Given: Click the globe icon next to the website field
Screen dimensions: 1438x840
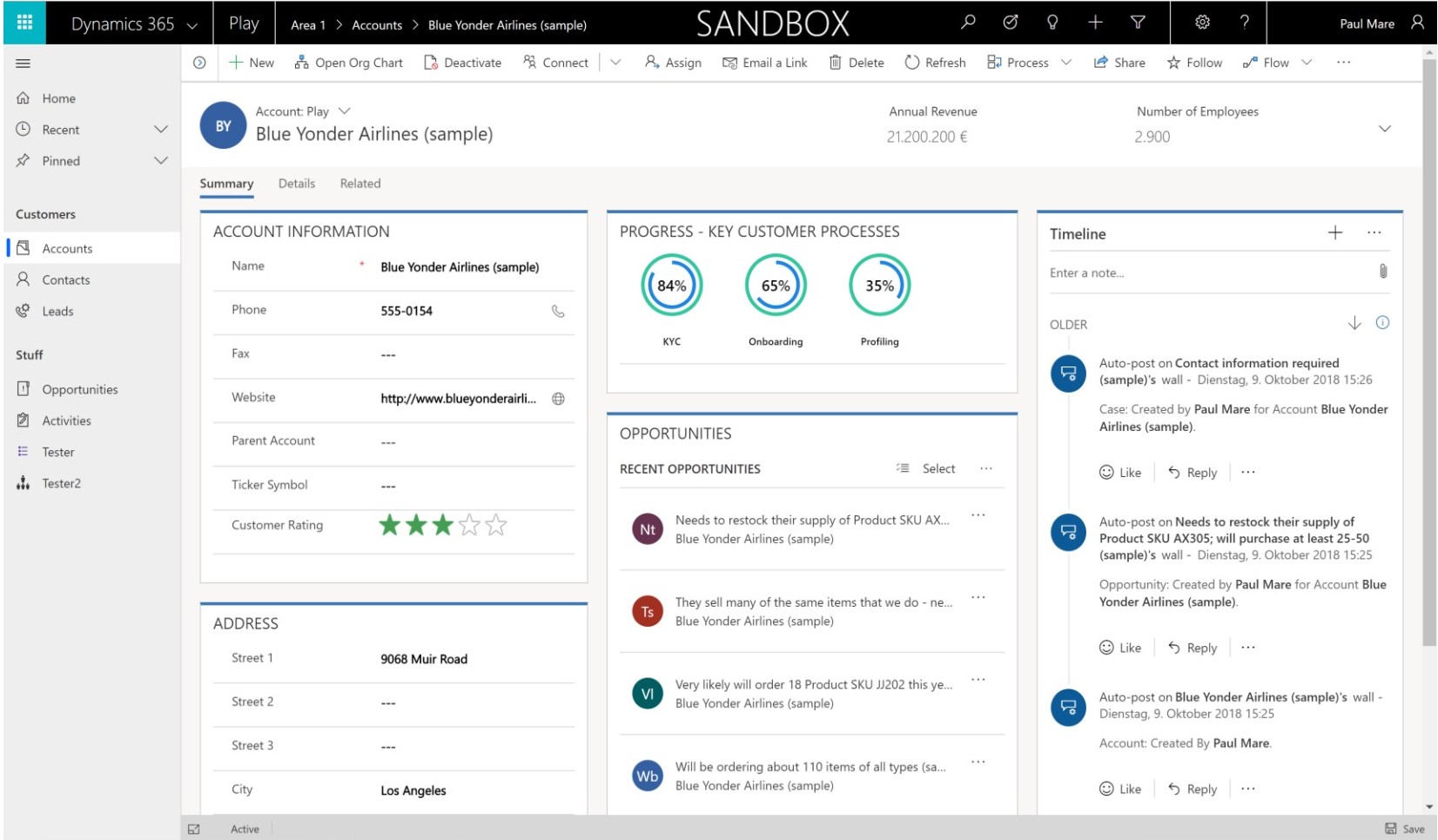Looking at the screenshot, I should point(558,400).
